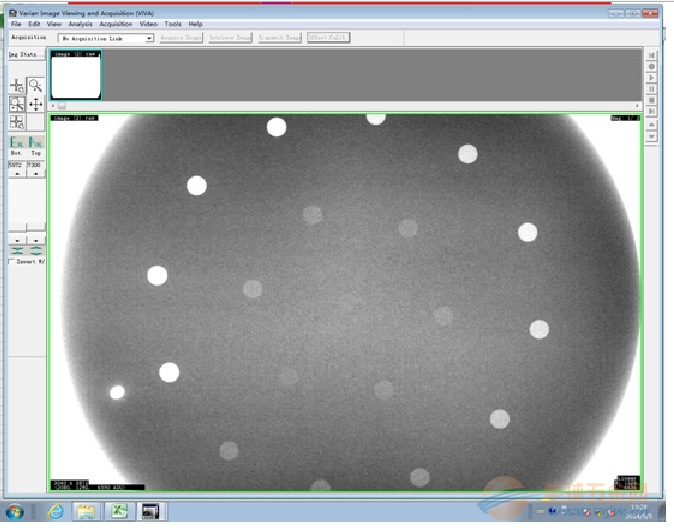674x531 pixels.
Task: Click the Retrieve Image button
Action: 230,38
